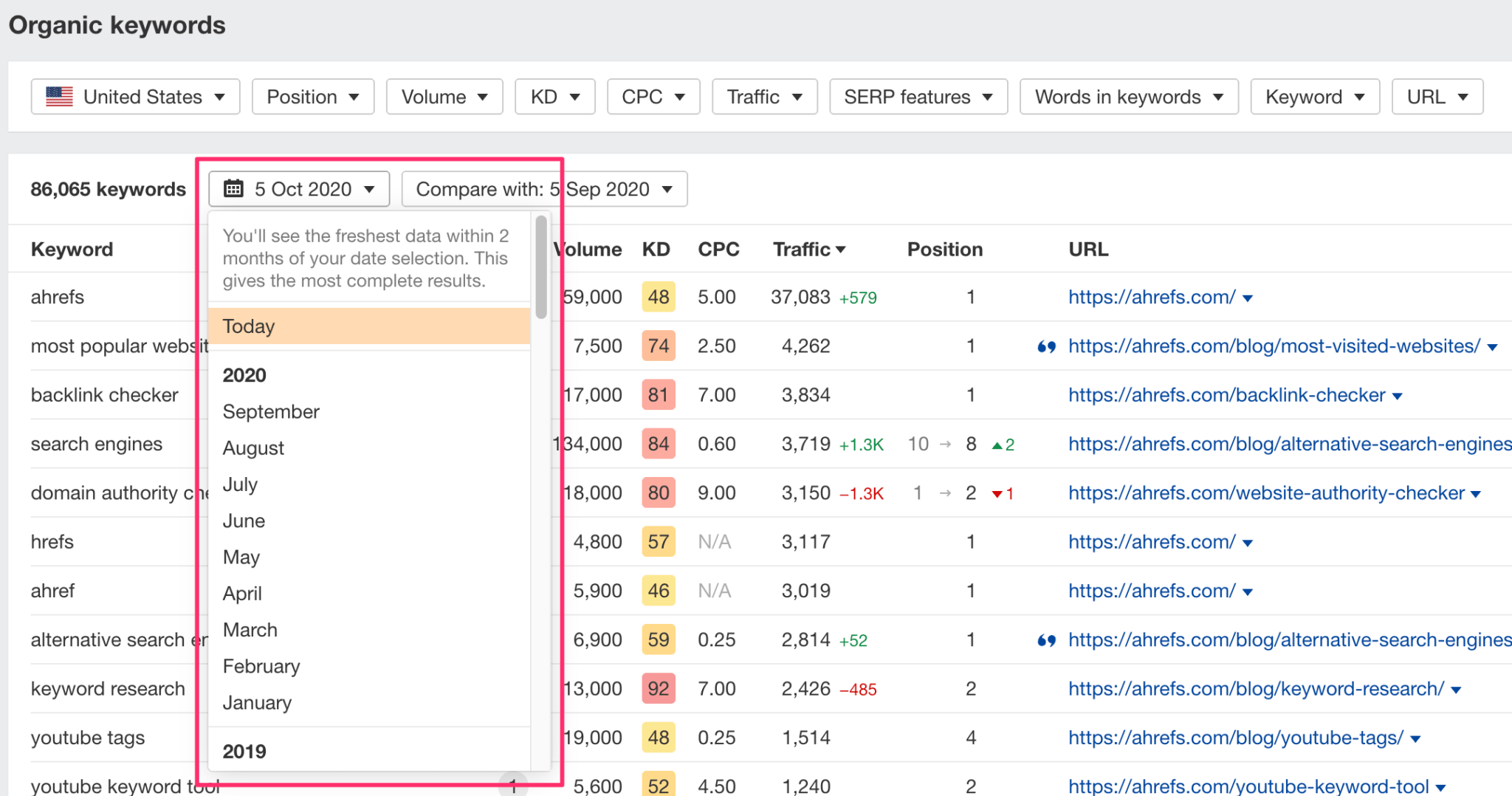1512x796 pixels.
Task: Click quote icon on alternative search engines row
Action: [1046, 640]
